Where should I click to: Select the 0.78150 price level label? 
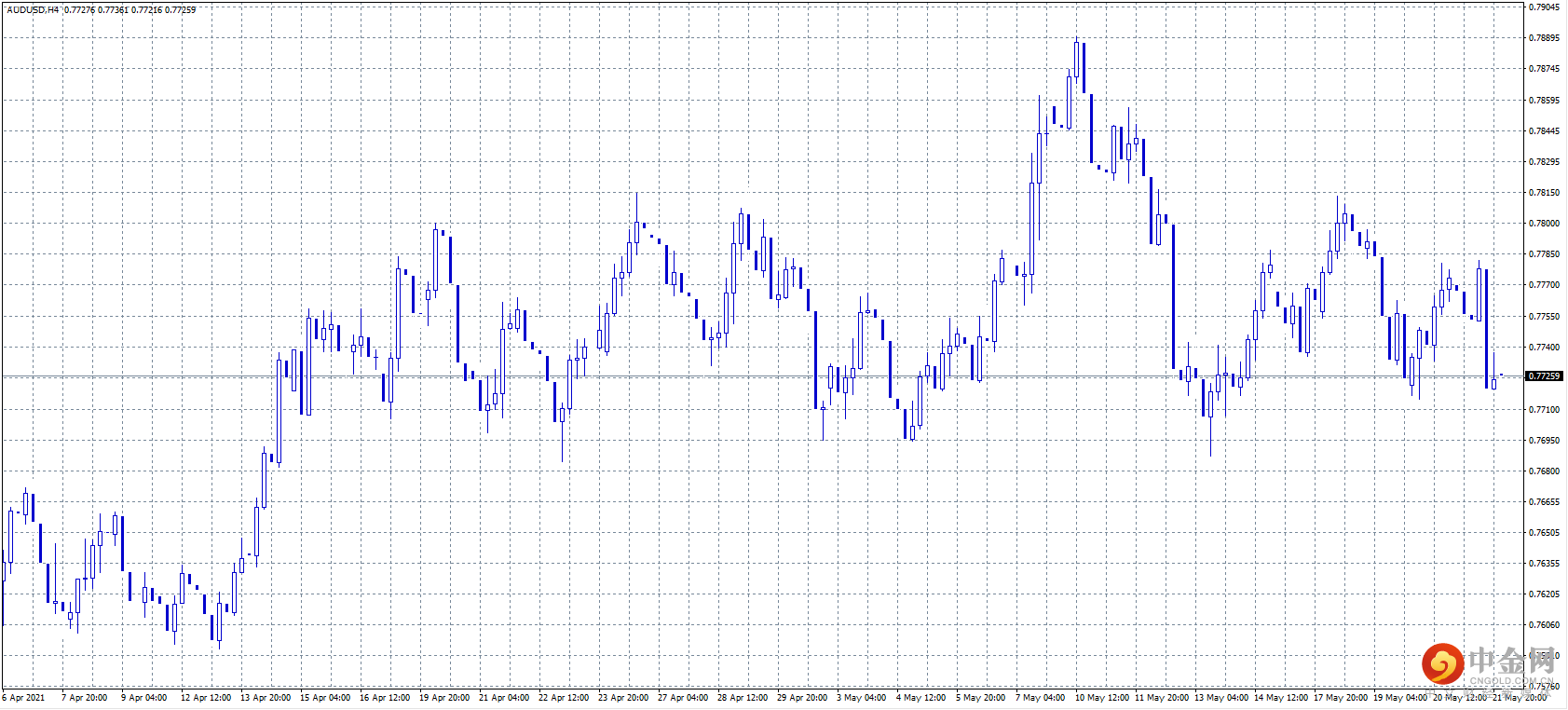[x=1544, y=193]
